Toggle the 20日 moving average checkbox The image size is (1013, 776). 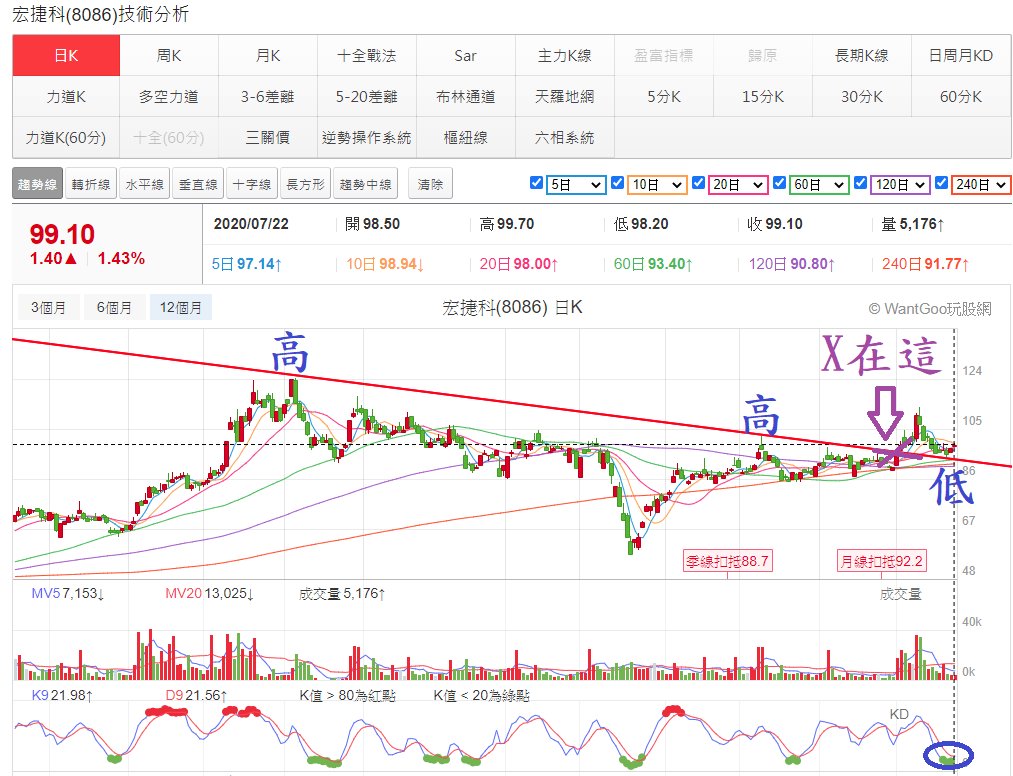(x=698, y=183)
